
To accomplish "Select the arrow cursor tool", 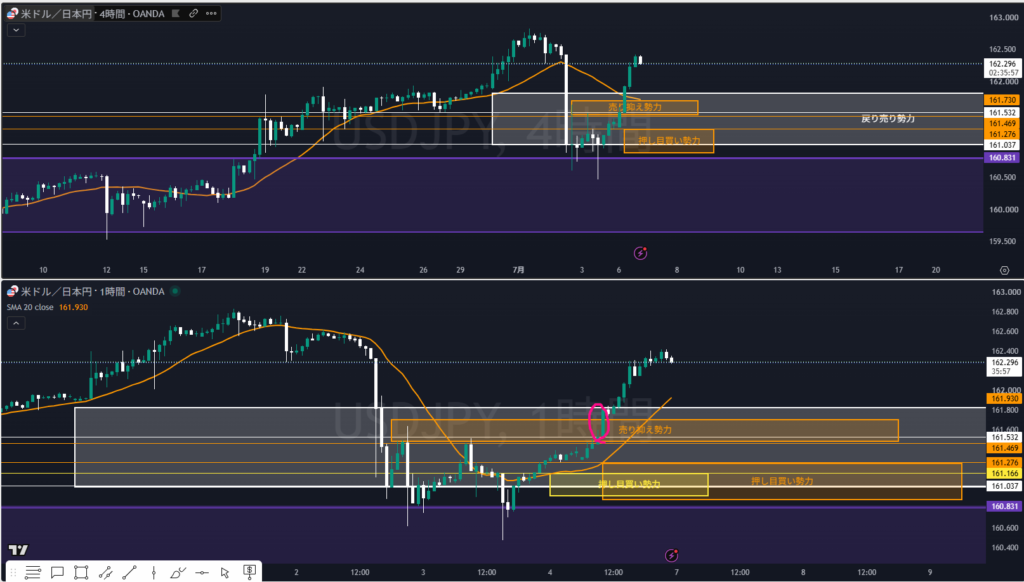I will click(x=225, y=573).
